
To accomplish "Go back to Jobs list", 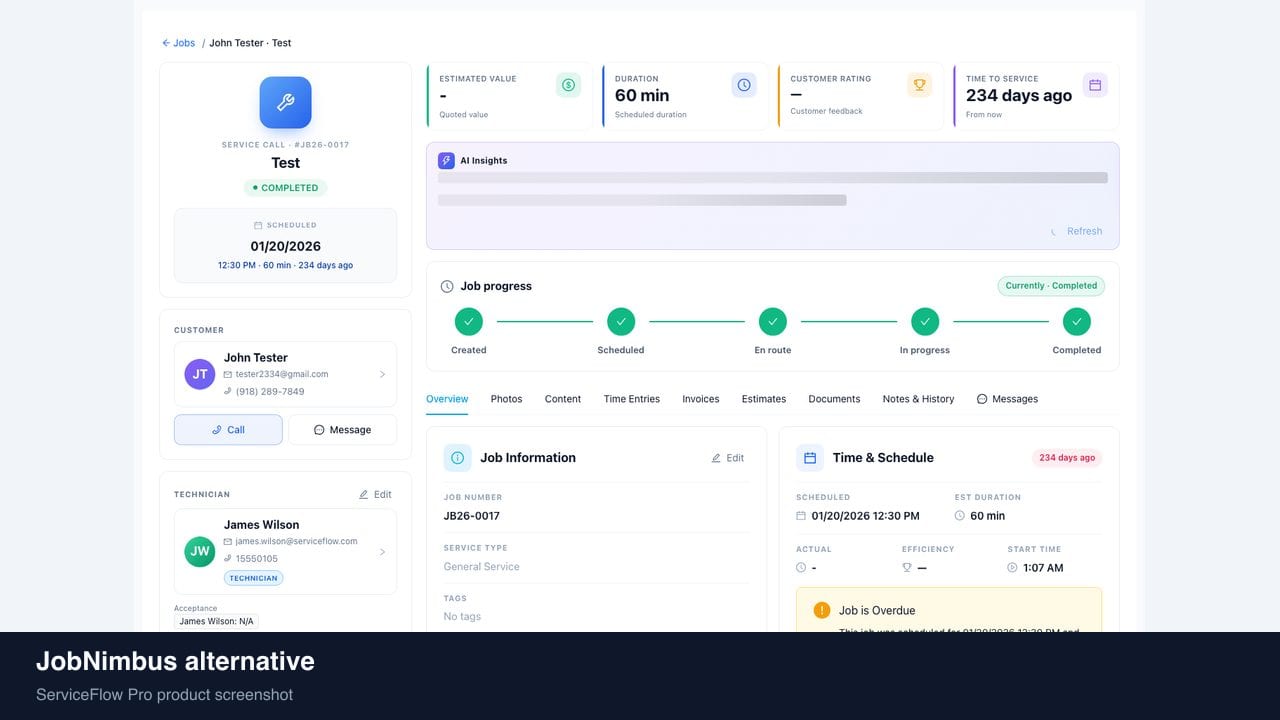I will click(179, 43).
